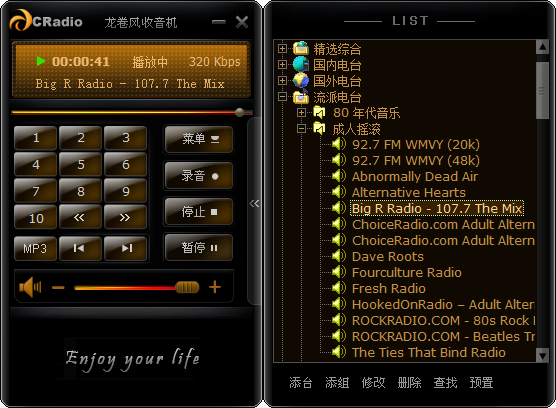Click speaker icon beside 92.7 FM WMVY (48k)
Viewport: 556px width, 408px height.
[339, 160]
